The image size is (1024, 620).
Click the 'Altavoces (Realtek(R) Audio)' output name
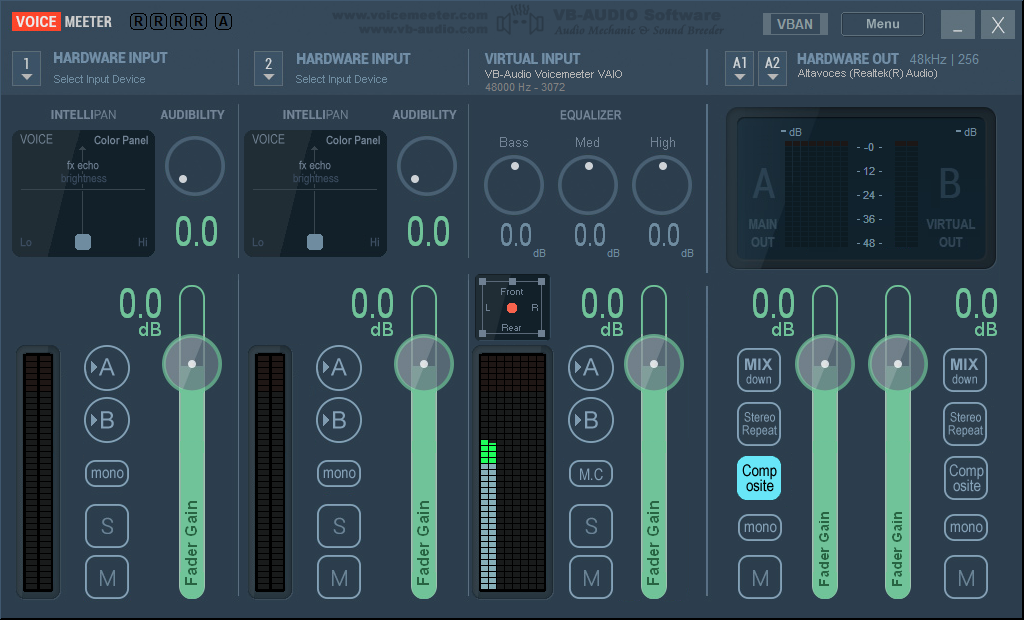867,74
